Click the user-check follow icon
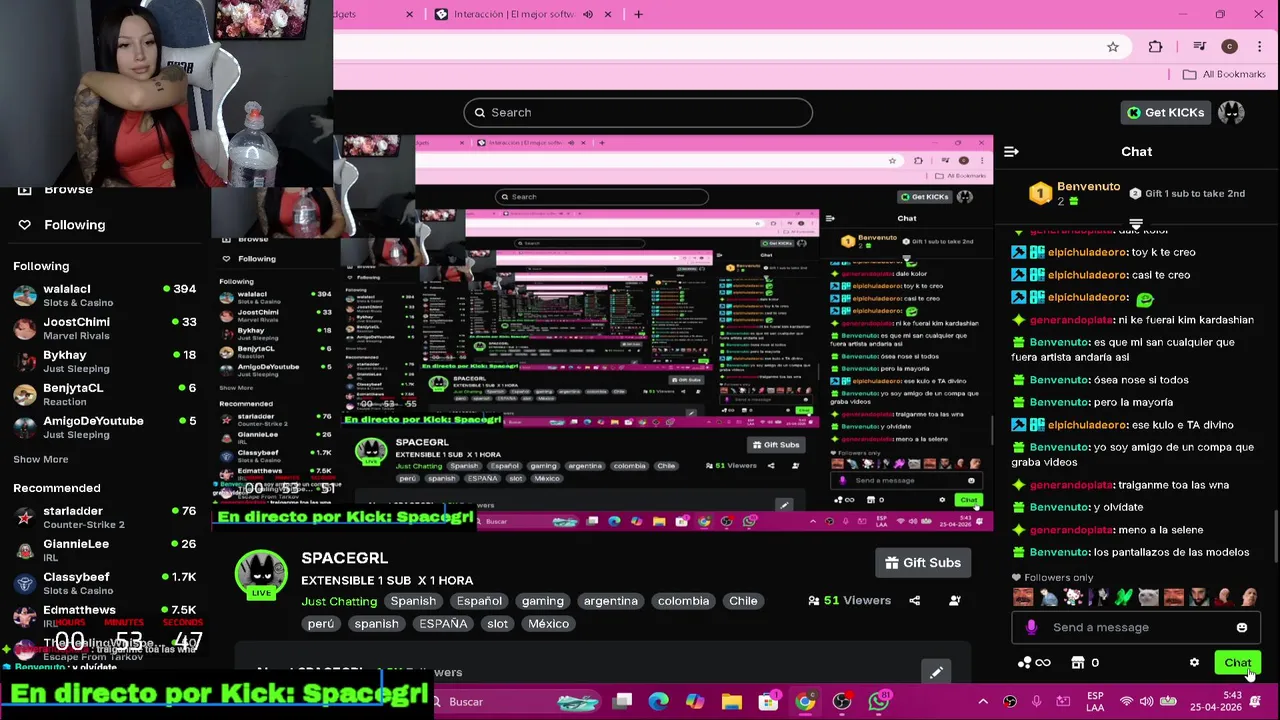 [955, 601]
